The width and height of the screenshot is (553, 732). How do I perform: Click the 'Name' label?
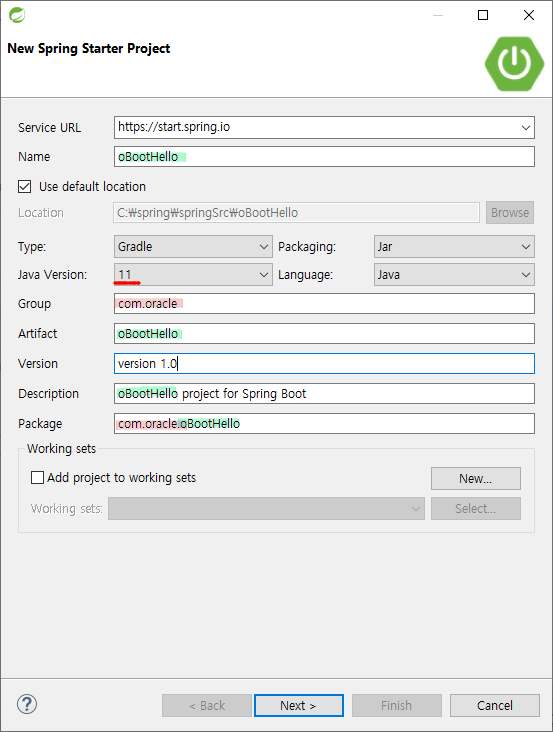tap(34, 157)
